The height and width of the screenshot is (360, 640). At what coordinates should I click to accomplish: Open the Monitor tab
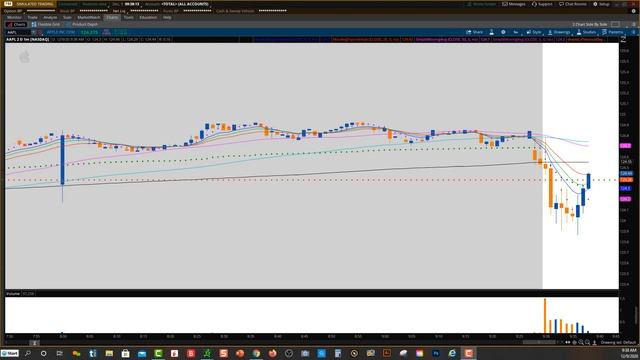tap(14, 18)
